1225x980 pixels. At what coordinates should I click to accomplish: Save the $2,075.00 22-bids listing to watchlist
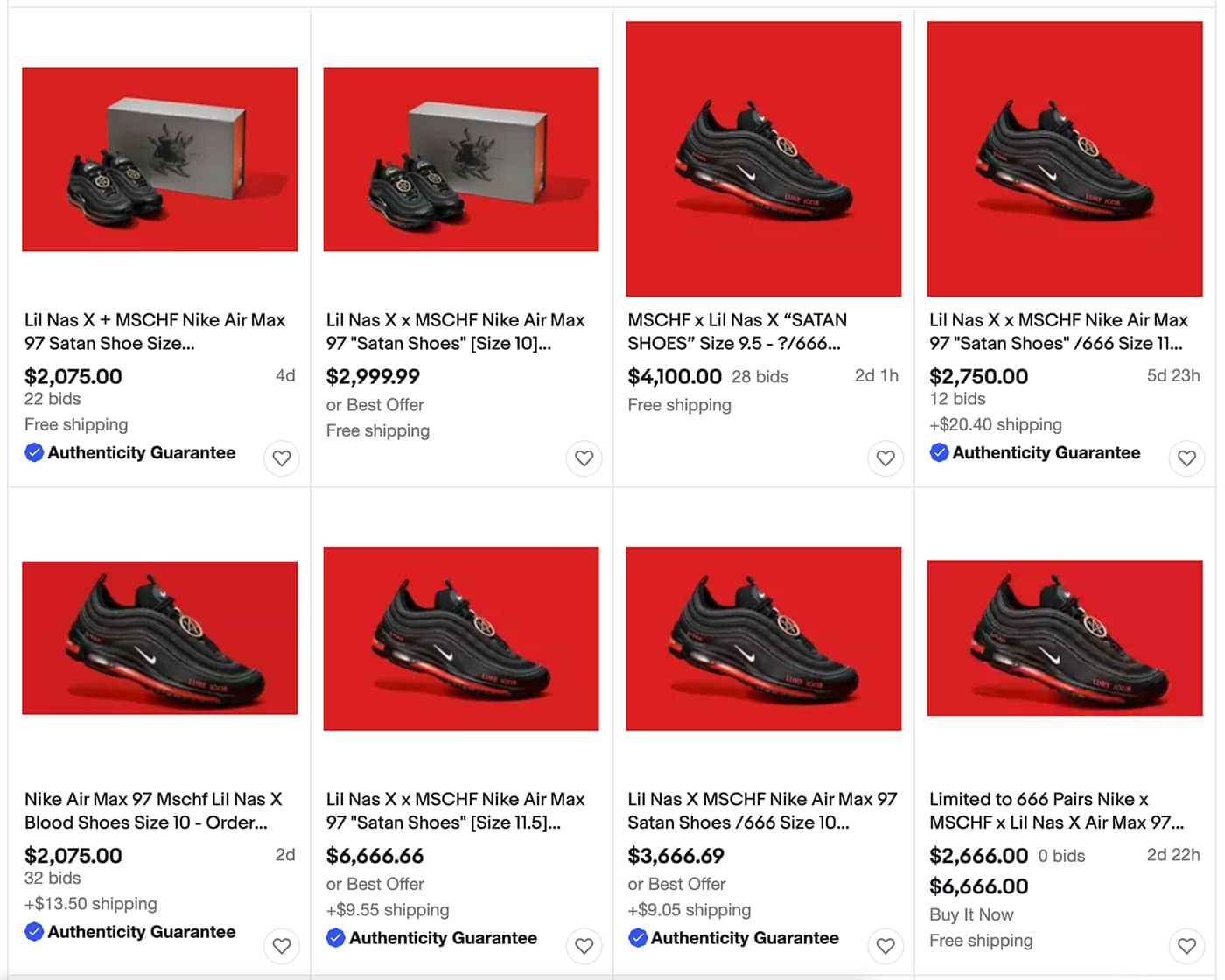282,458
